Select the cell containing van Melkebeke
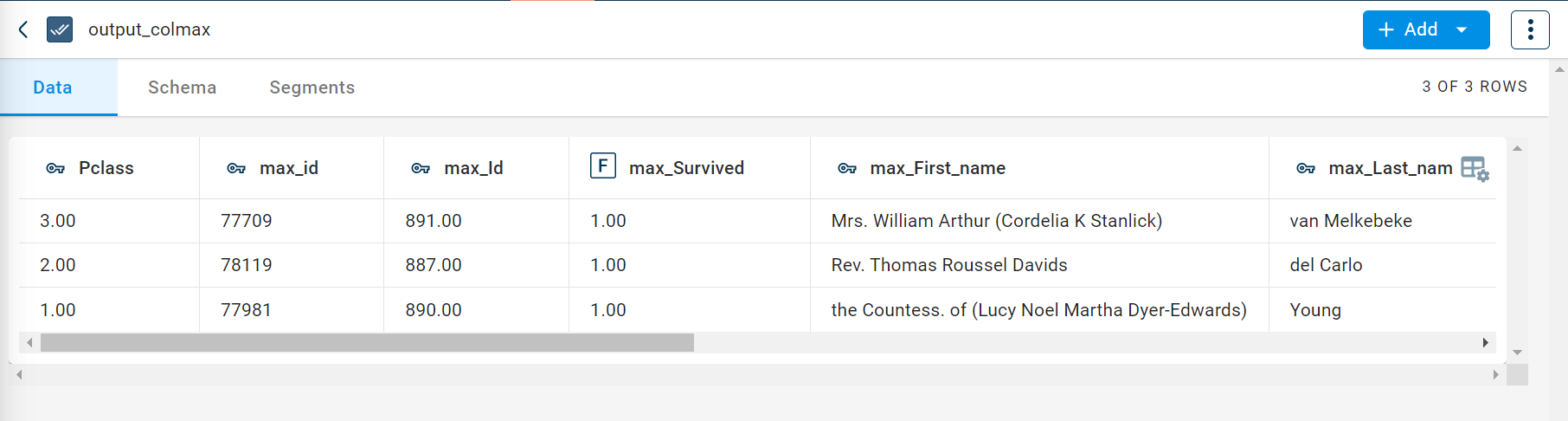 point(1350,221)
